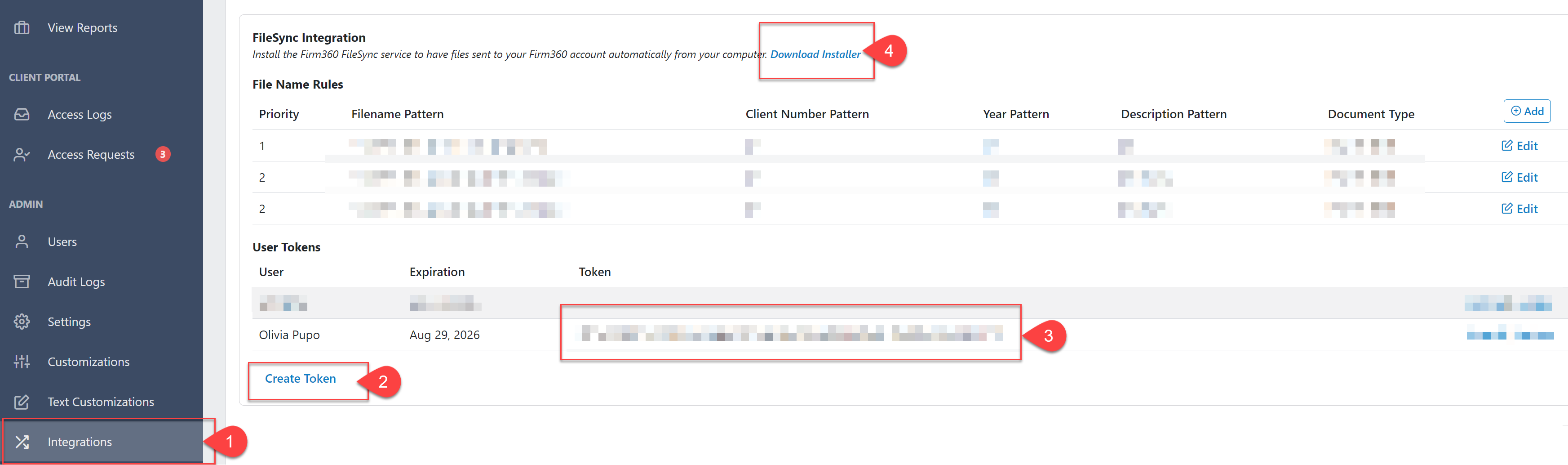Click the Customizations sliders icon
The height and width of the screenshot is (465, 1568).
click(22, 362)
